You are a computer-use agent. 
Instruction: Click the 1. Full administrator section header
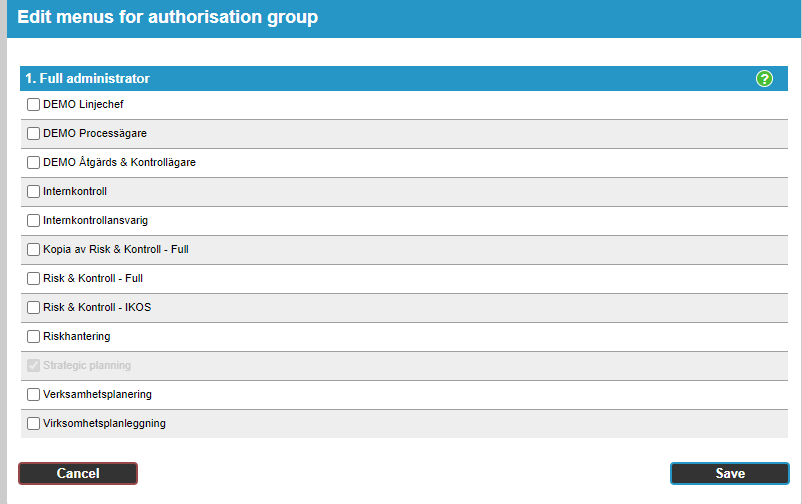404,78
